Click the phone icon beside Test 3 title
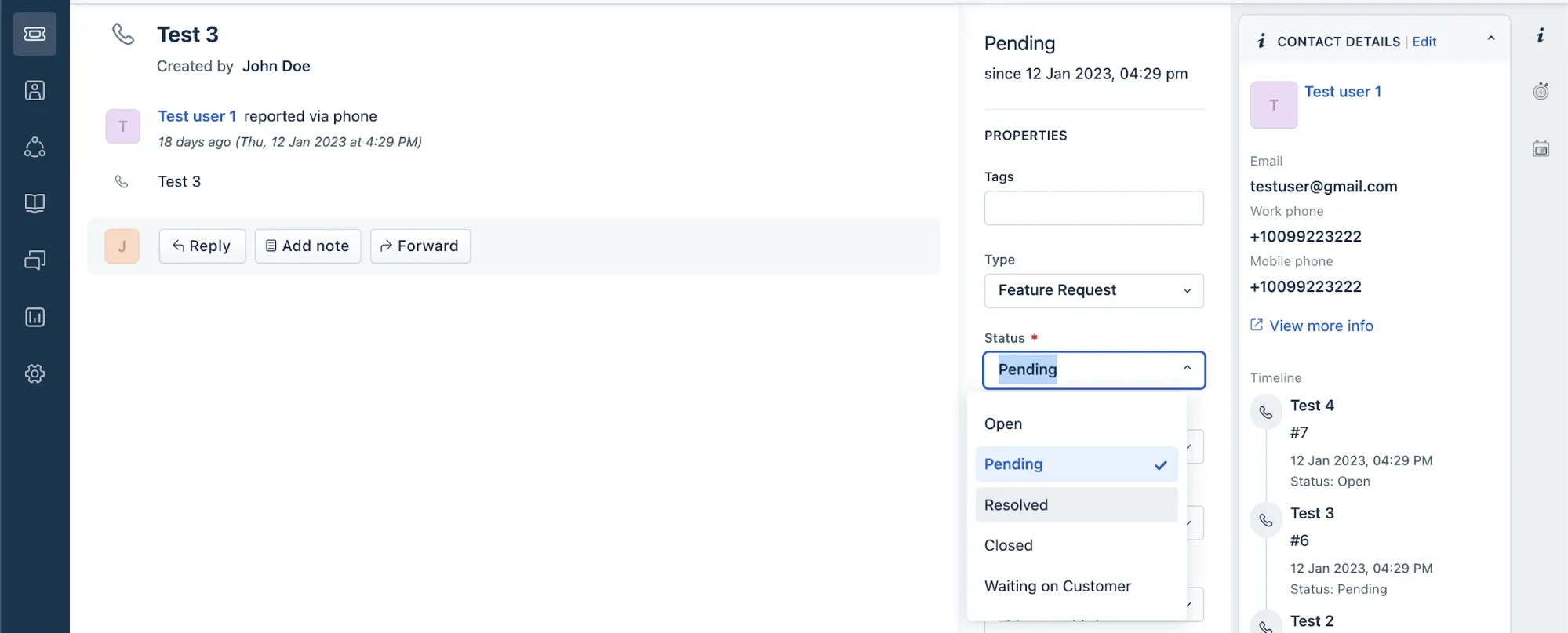 (x=123, y=34)
